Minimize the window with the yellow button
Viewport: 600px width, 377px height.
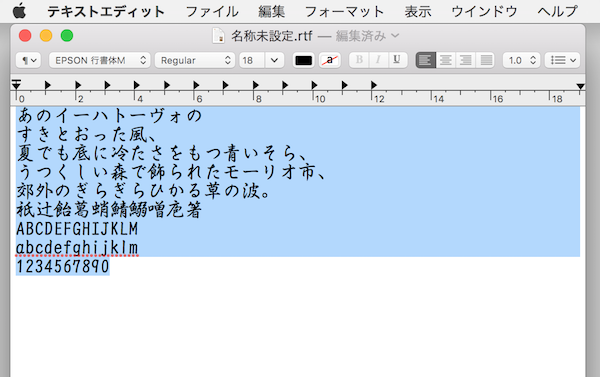tap(46, 36)
